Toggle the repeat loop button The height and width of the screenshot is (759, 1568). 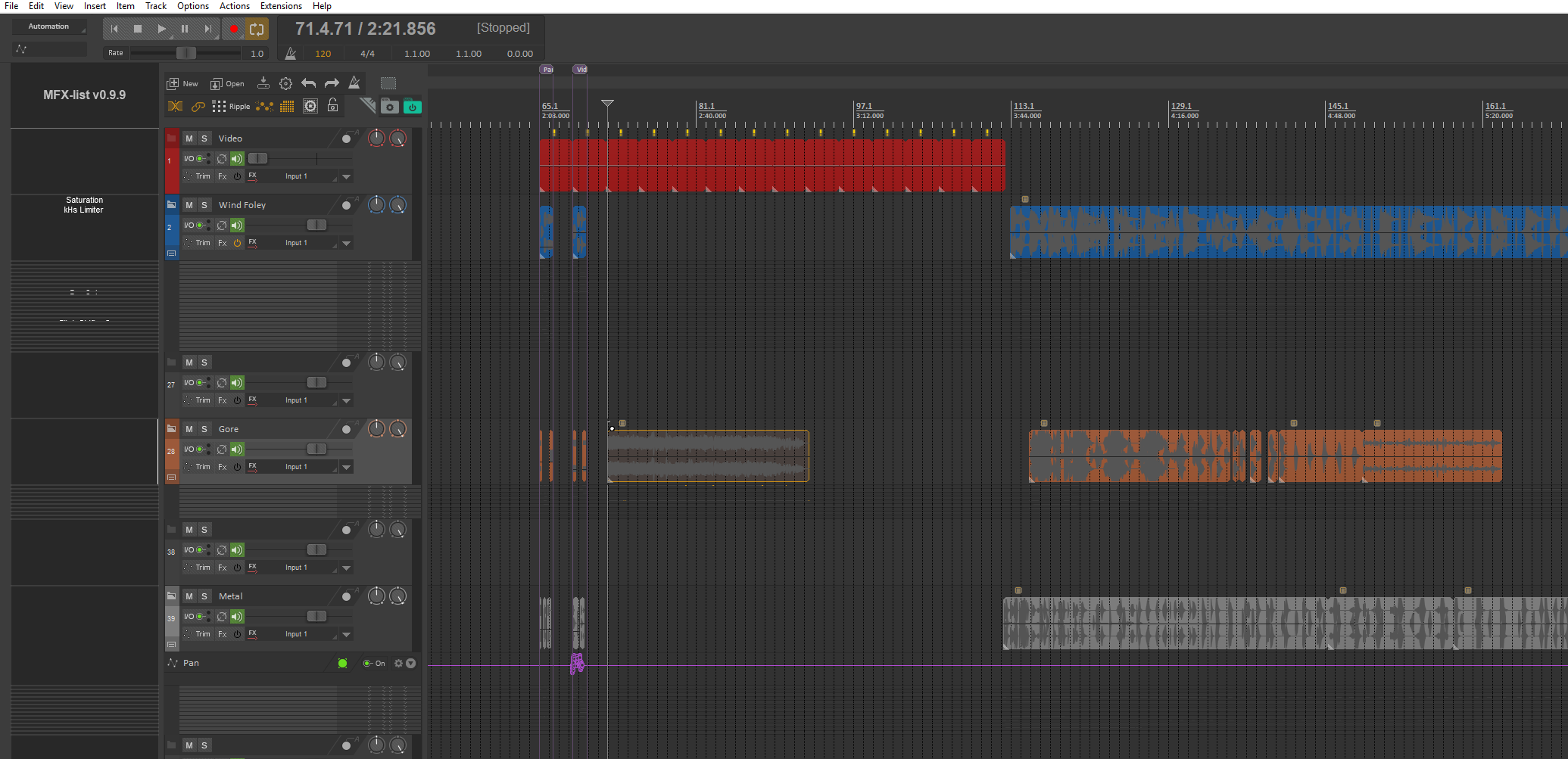[257, 30]
